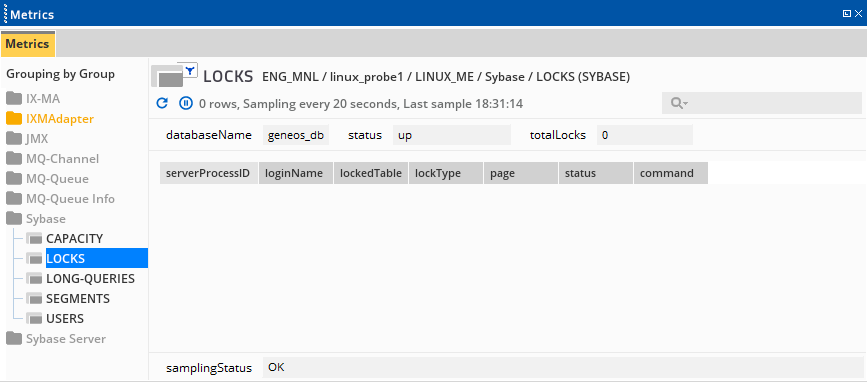This screenshot has width=867, height=382.
Task: Sort by command column header
Action: coord(671,173)
